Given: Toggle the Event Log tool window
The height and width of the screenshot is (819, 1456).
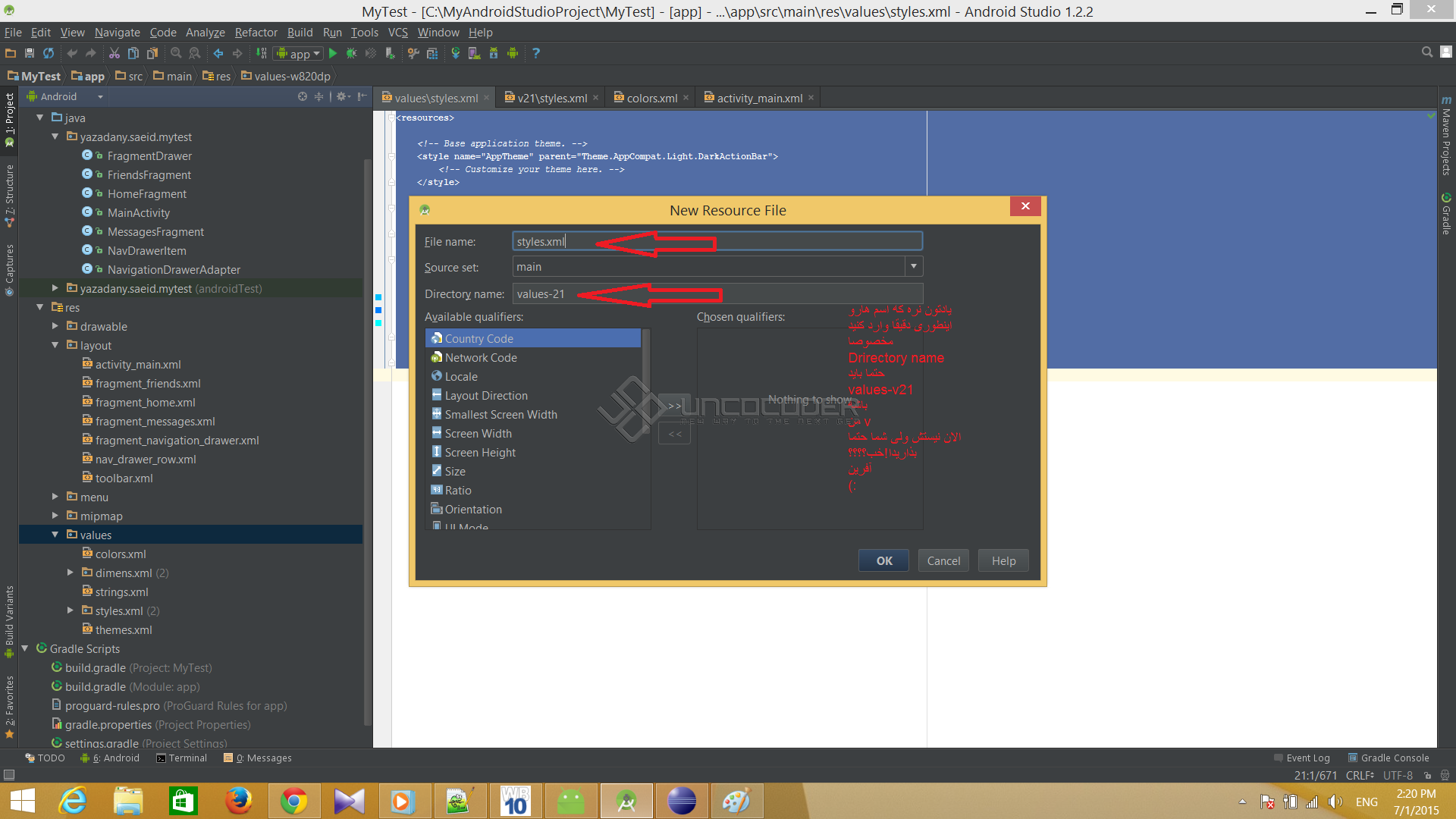Looking at the screenshot, I should pos(1302,758).
